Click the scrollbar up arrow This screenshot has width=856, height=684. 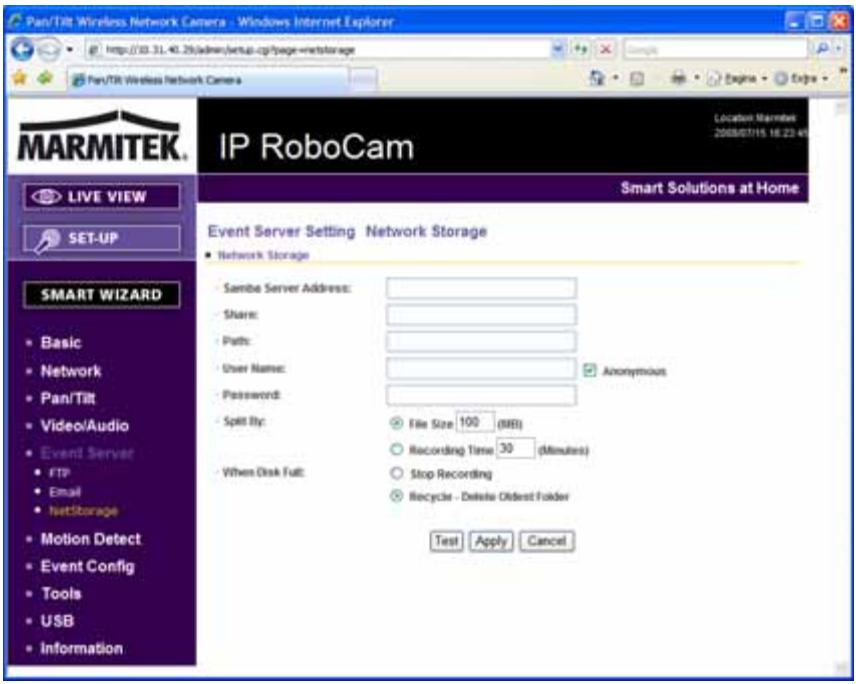[x=841, y=108]
